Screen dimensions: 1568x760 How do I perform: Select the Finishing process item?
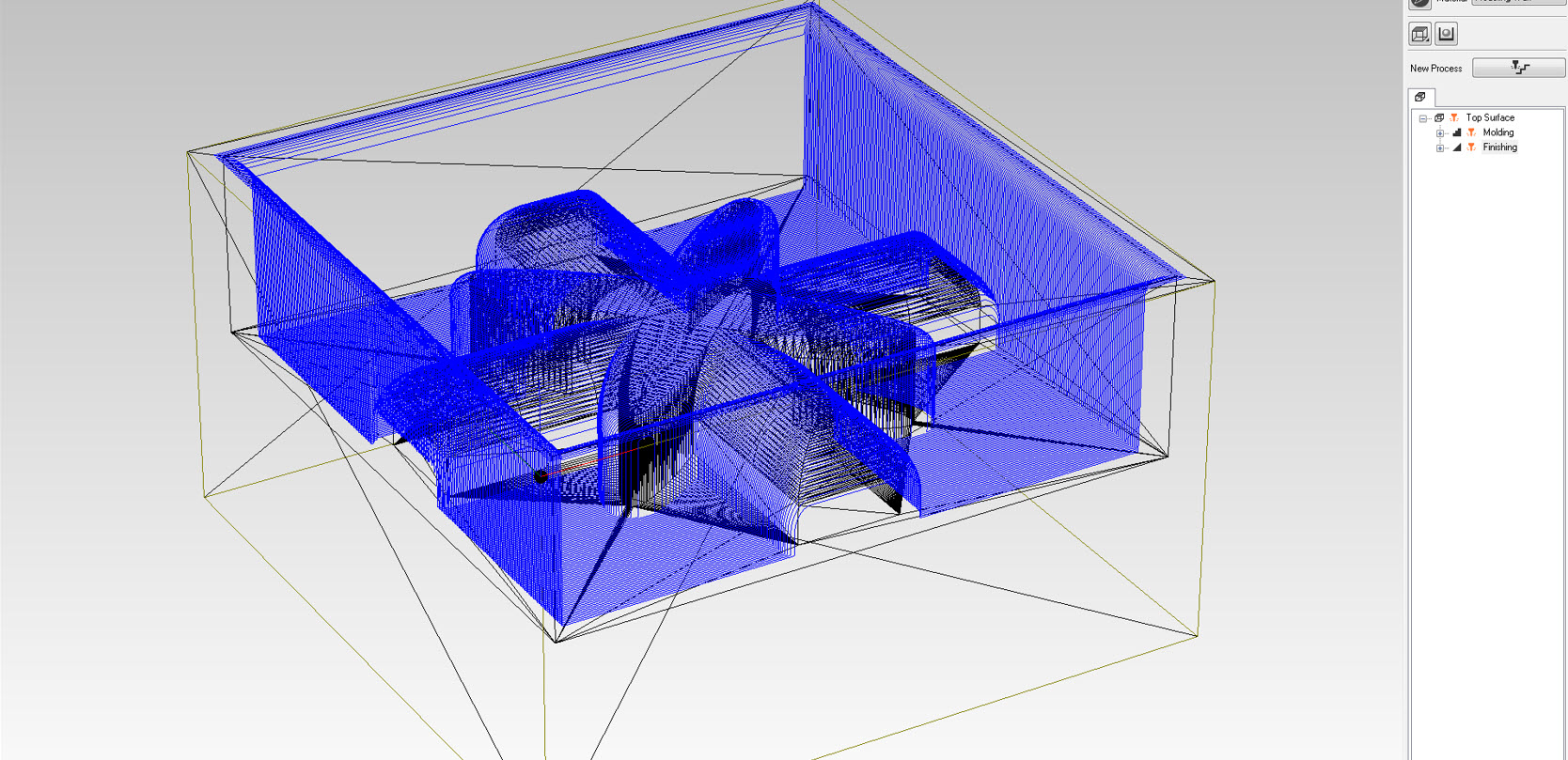[1500, 147]
